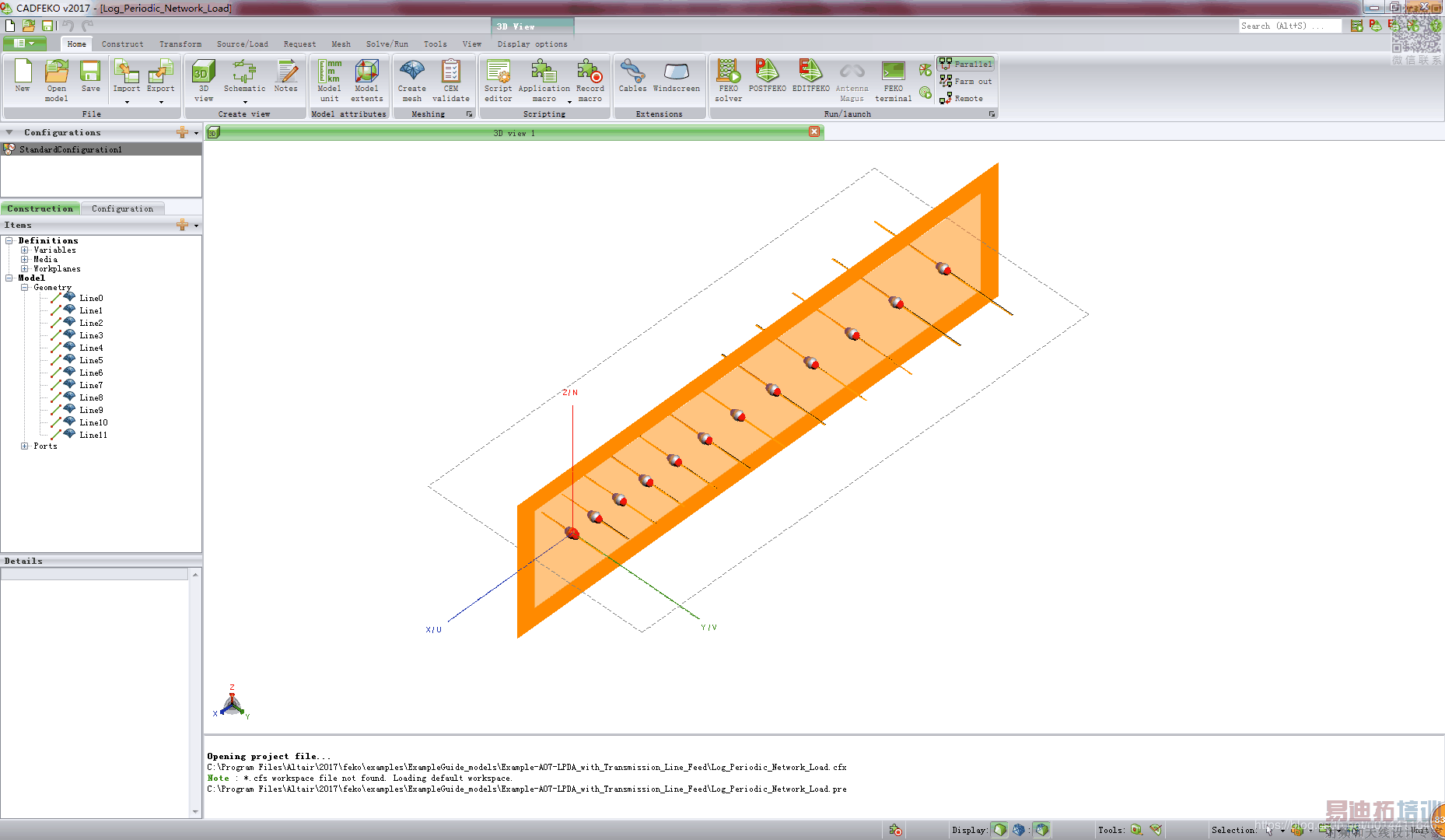
Task: Open the Solve/Run ribbon tab
Action: click(x=387, y=44)
